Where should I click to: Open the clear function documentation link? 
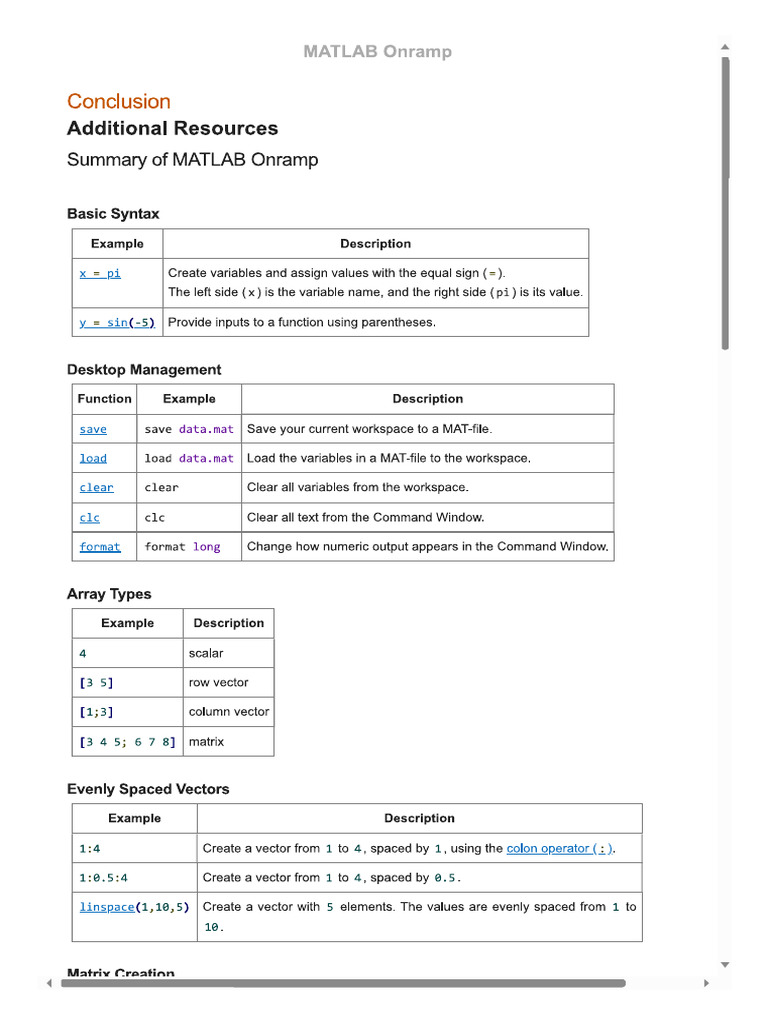tap(96, 488)
